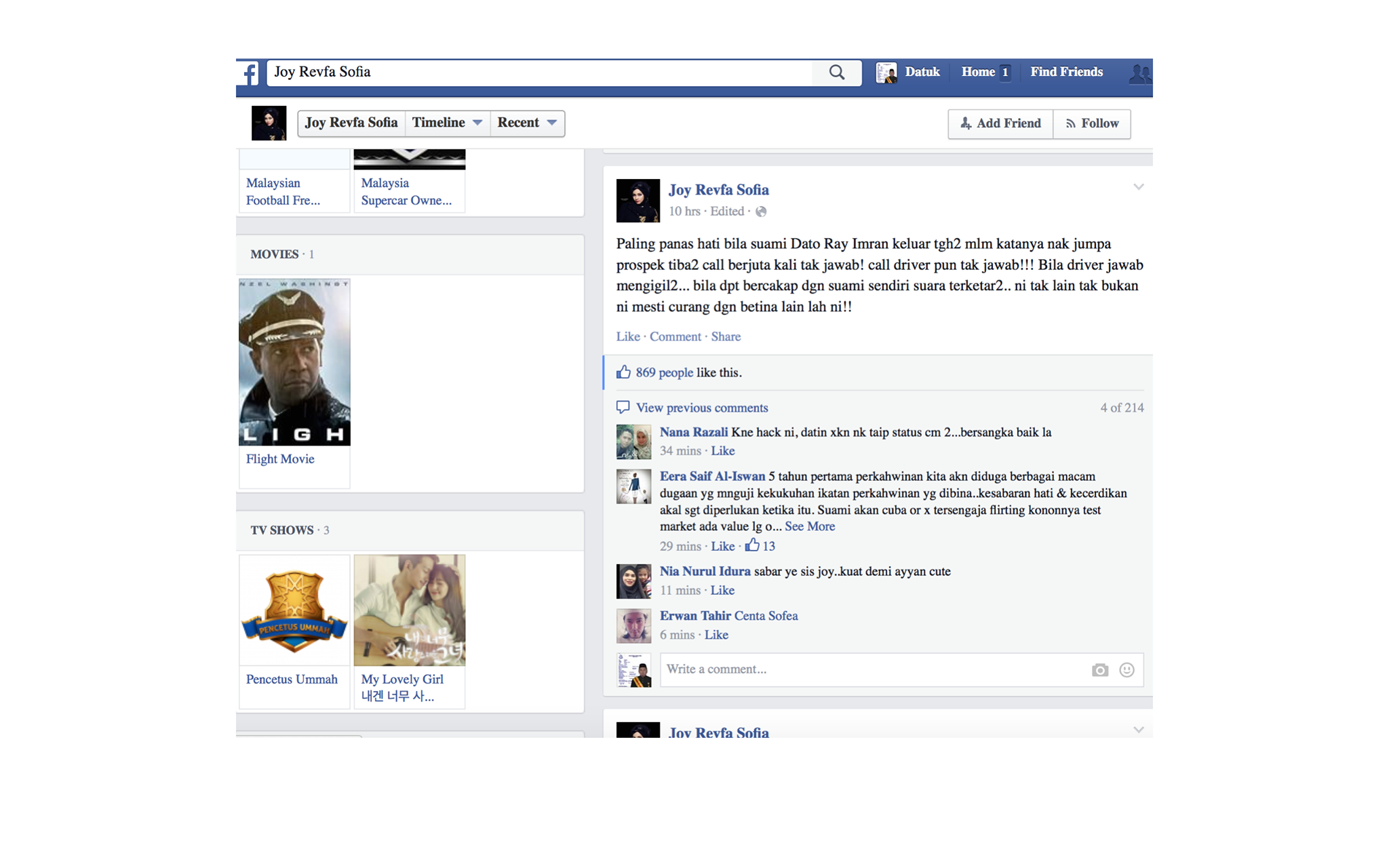
Task: Open Datuk profile link
Action: 922,72
